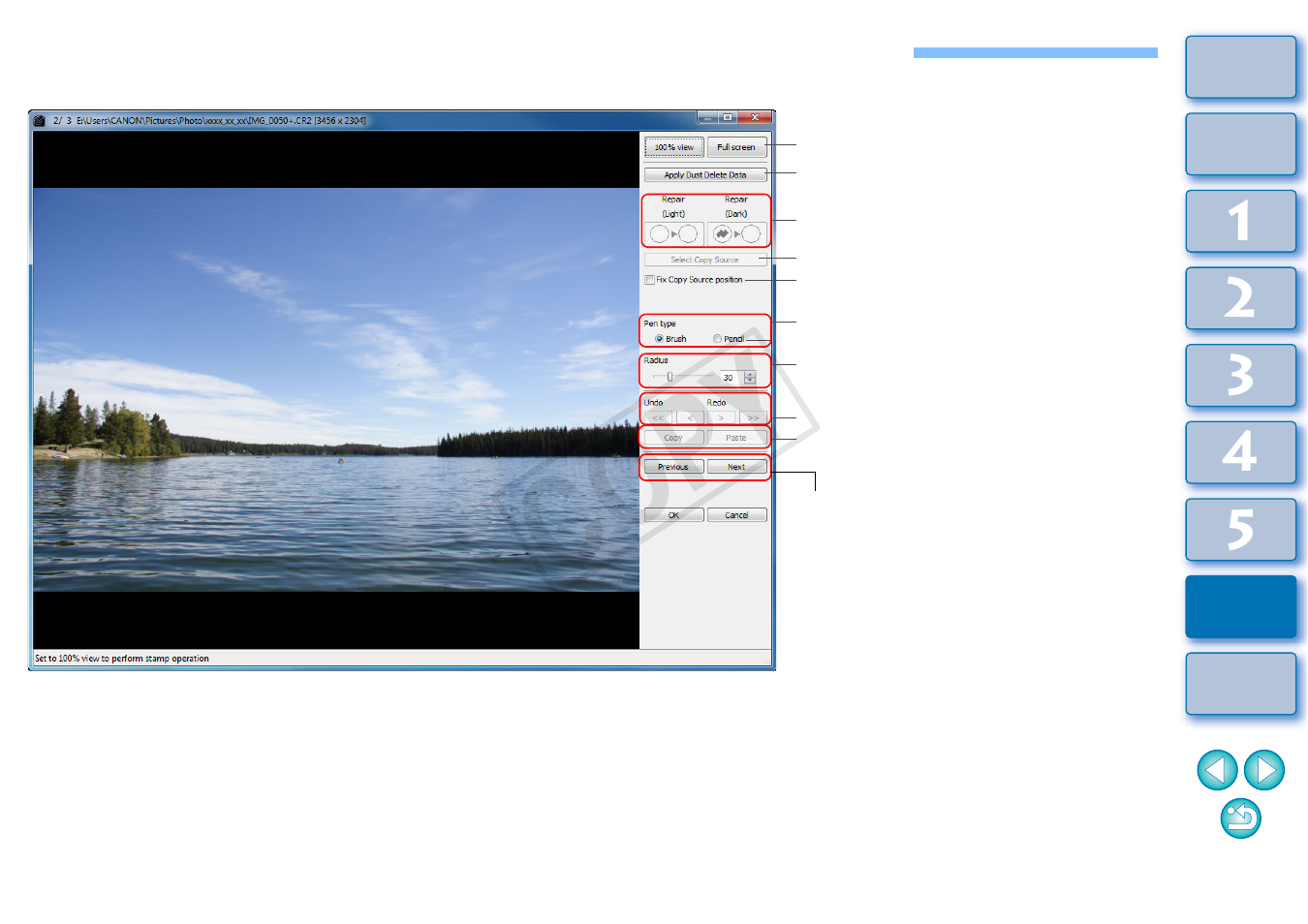Select the Brush pen type
The height and width of the screenshot is (924, 1308).
[x=659, y=339]
